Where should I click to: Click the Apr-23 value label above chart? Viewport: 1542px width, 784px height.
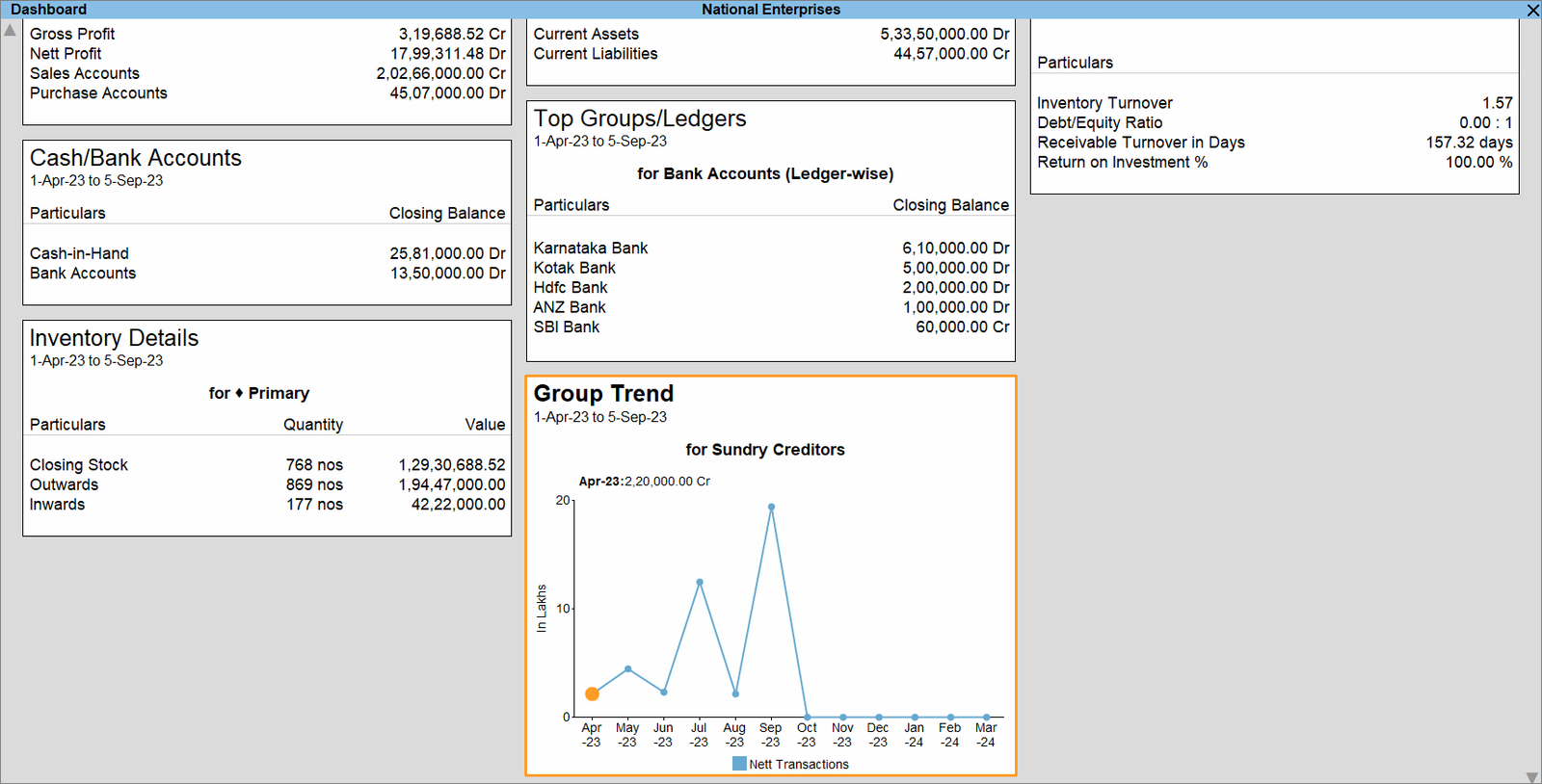(x=644, y=482)
